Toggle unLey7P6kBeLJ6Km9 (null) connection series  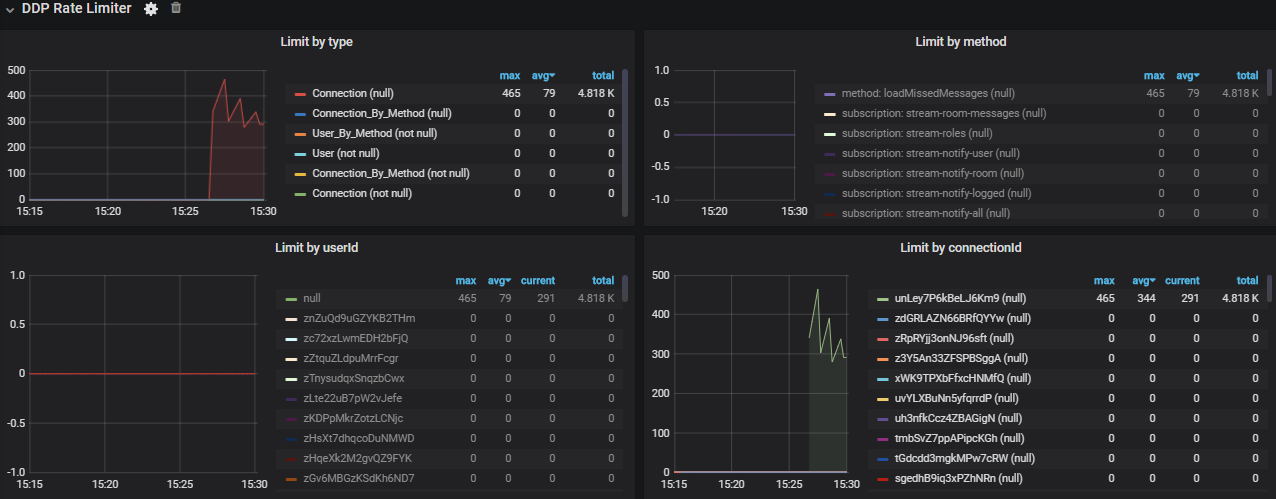click(x=961, y=298)
